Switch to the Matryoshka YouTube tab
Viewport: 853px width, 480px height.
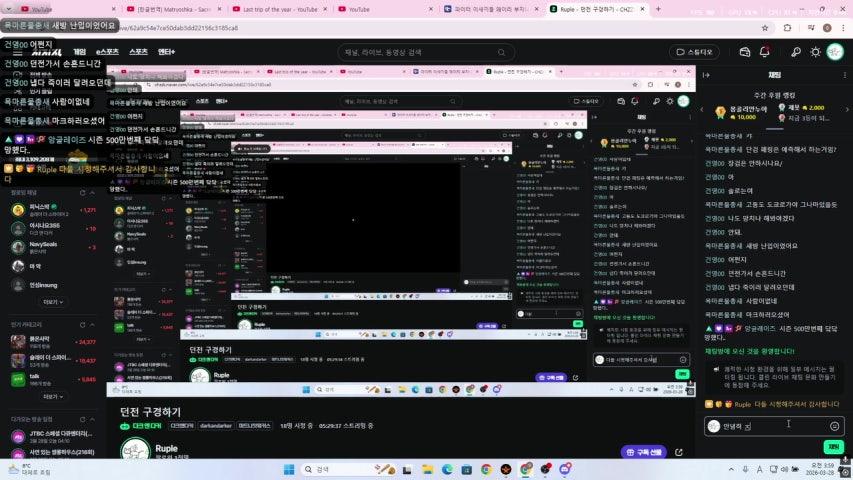click(174, 9)
